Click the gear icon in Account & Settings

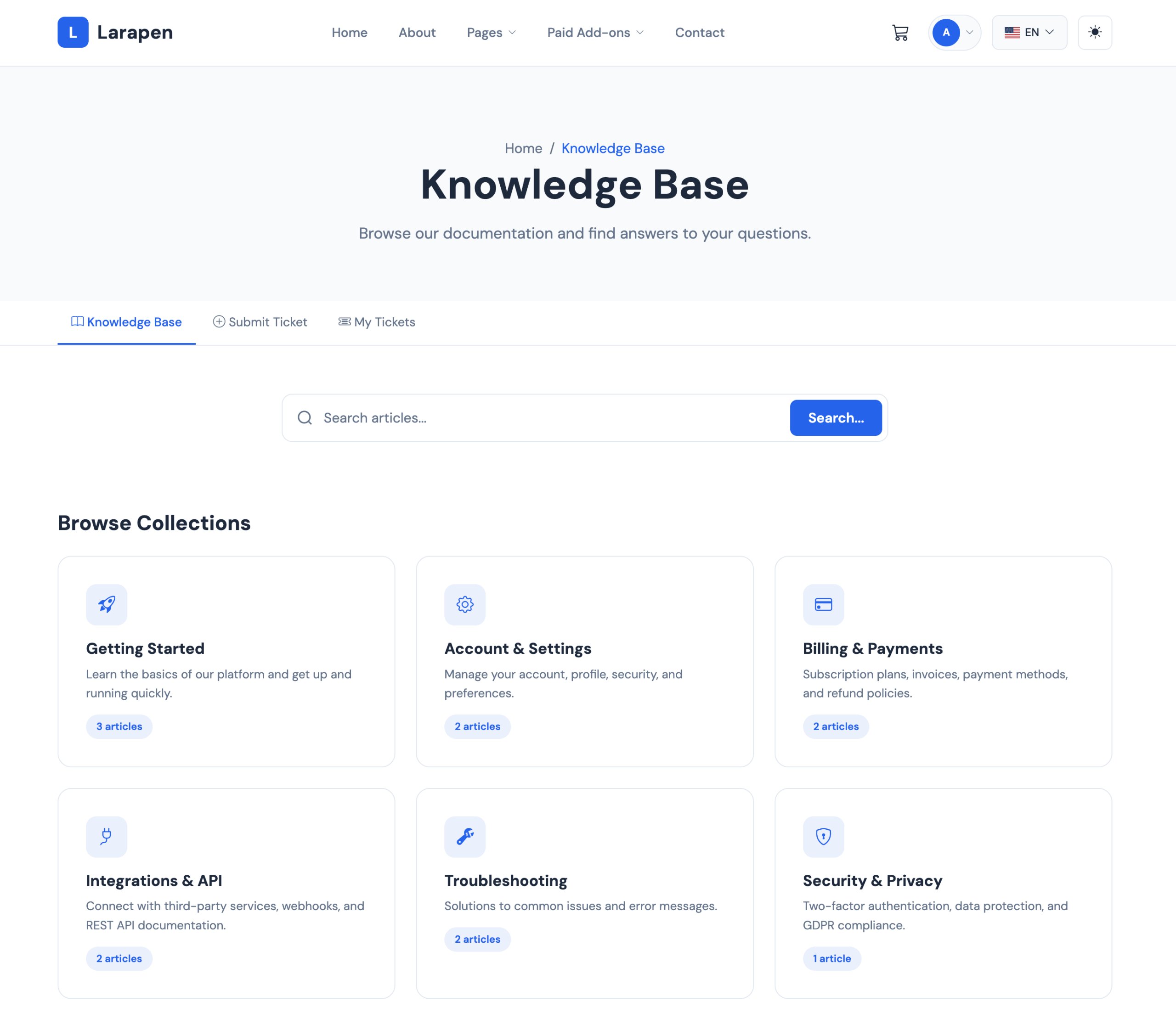464,604
